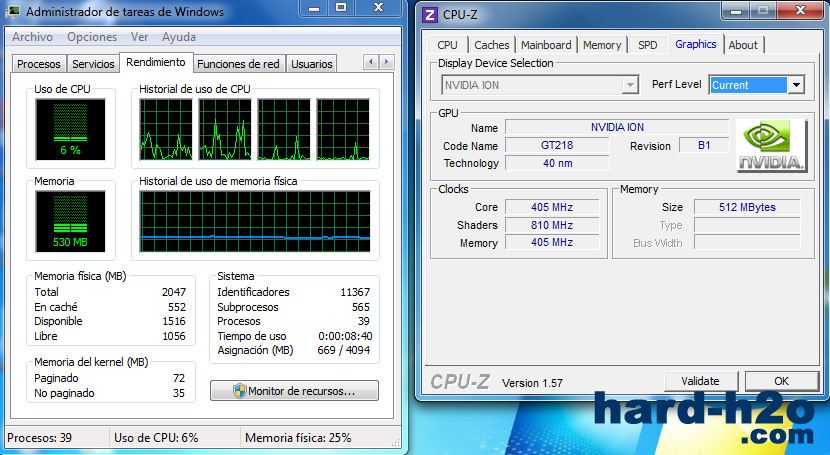Open the Memory tab in CPU-Z
This screenshot has height=455, width=830.
[x=602, y=45]
